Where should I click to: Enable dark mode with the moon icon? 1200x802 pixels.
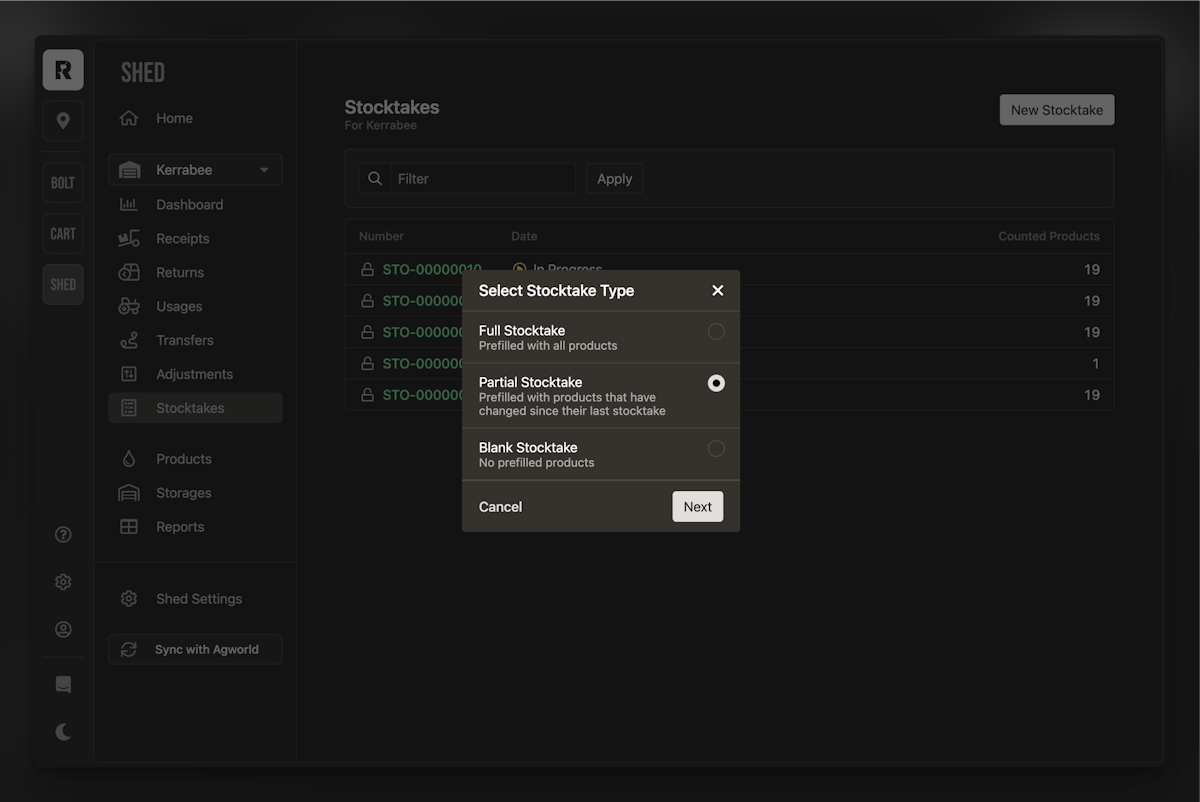62,731
